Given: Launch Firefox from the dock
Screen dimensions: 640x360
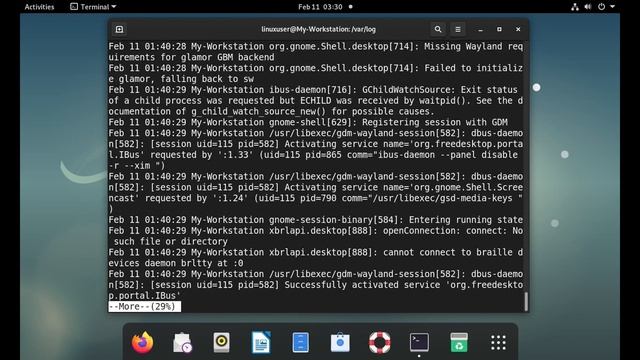Looking at the screenshot, I should [142, 342].
